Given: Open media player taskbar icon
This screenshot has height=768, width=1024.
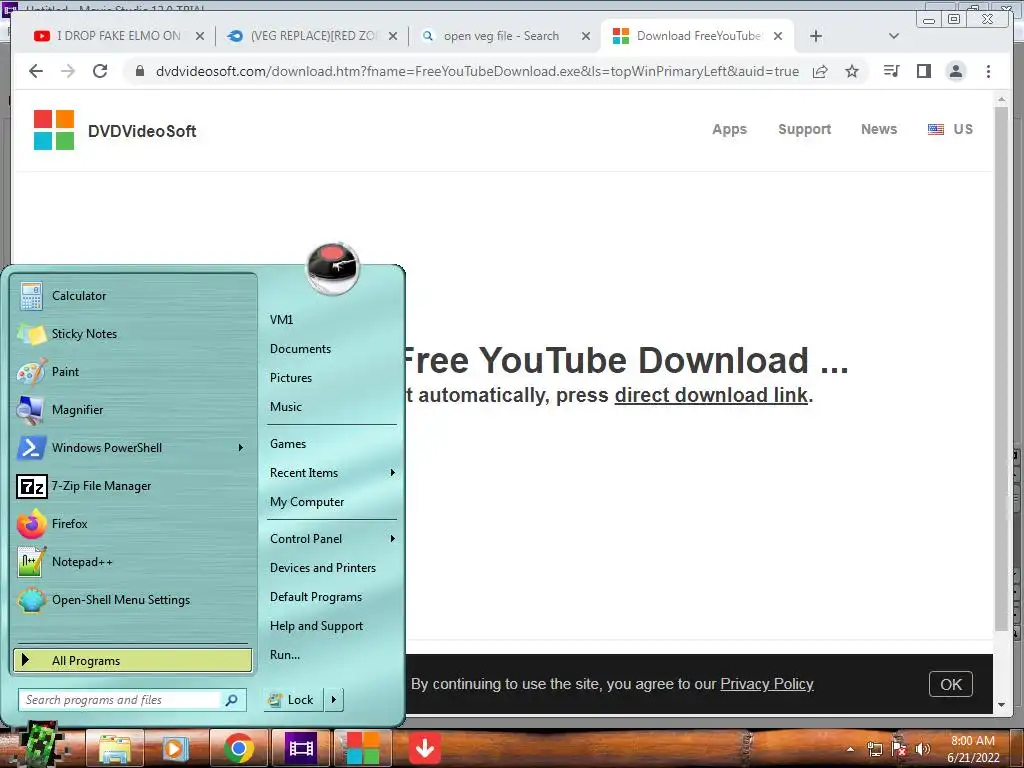Looking at the screenshot, I should click(174, 748).
